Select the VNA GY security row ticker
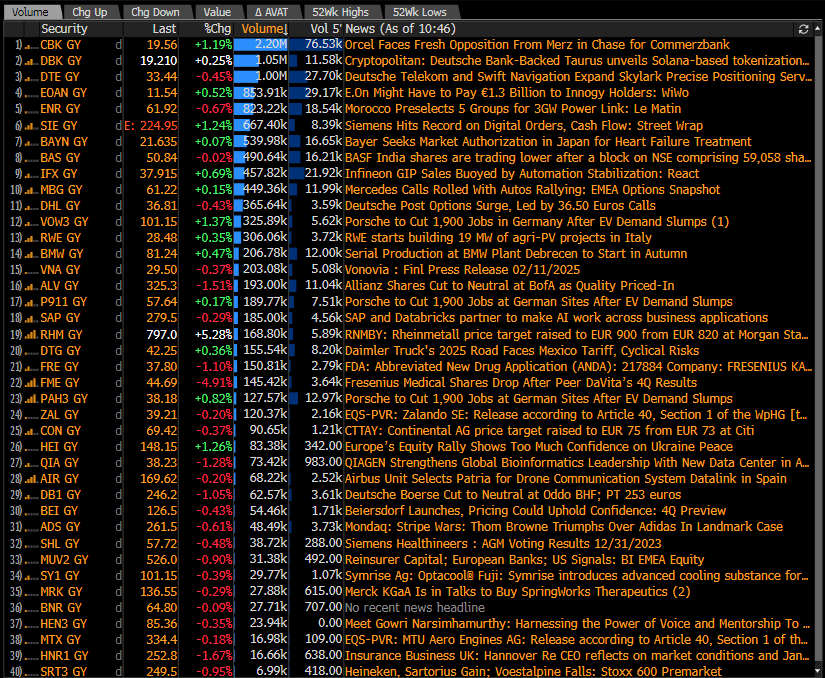The height and width of the screenshot is (678, 825). [x=61, y=270]
